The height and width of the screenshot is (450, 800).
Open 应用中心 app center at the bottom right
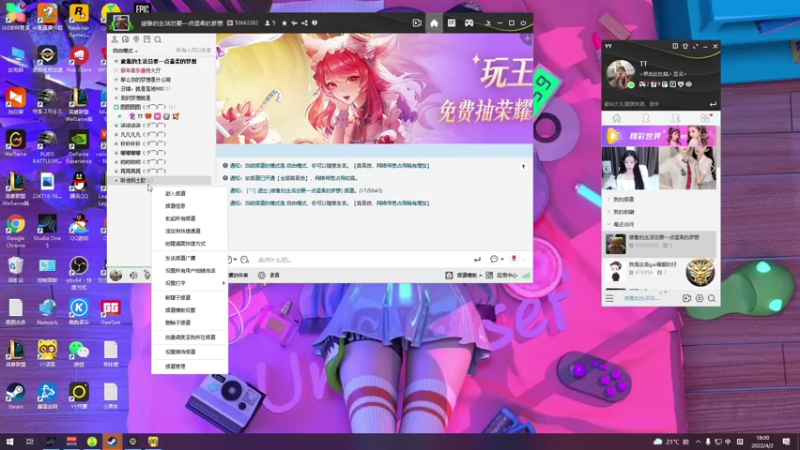coord(502,275)
